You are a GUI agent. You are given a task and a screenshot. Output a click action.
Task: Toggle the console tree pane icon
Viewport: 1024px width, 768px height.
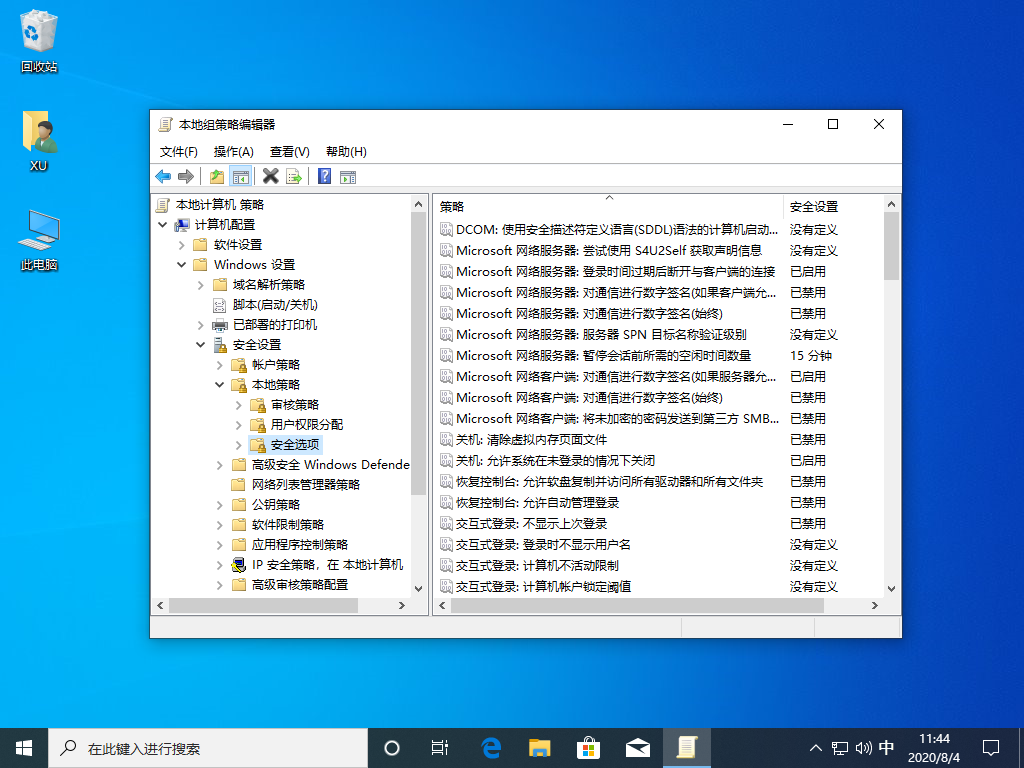240,176
